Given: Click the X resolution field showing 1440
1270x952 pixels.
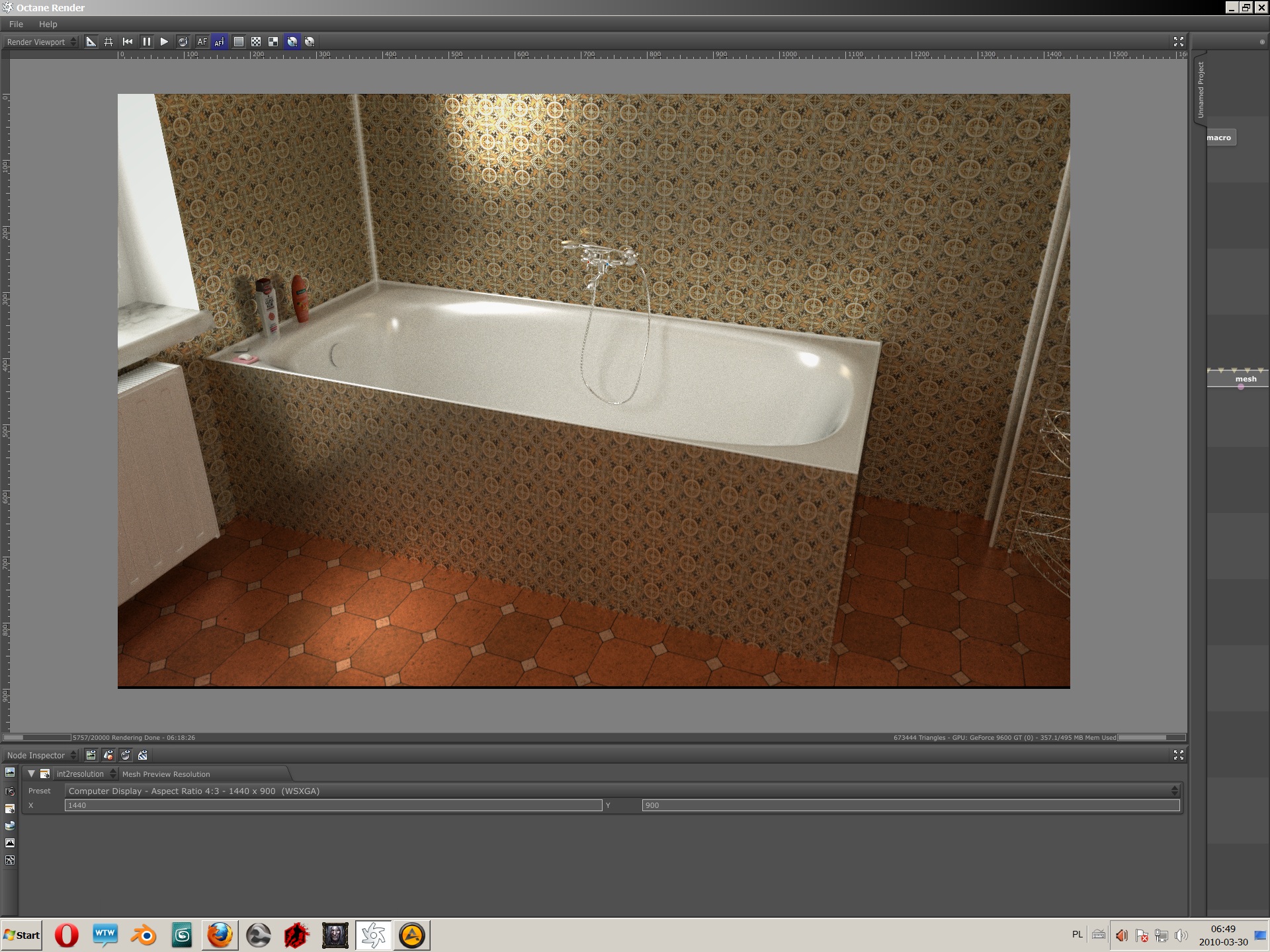Looking at the screenshot, I should point(333,805).
